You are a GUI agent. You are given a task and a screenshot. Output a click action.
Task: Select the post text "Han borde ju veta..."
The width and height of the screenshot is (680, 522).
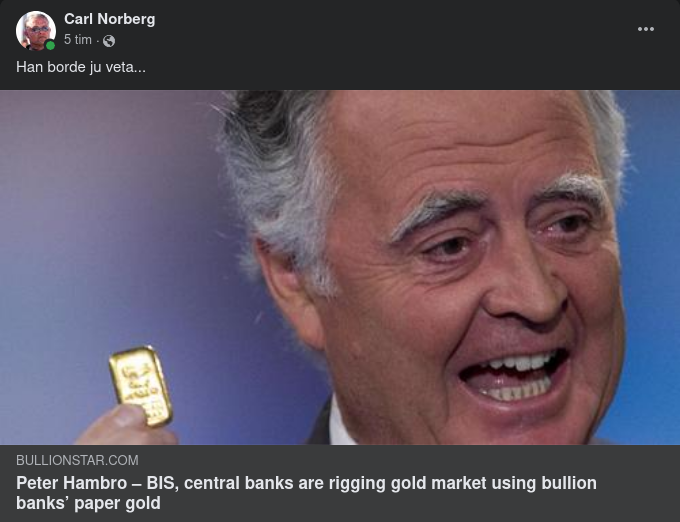(x=81, y=67)
